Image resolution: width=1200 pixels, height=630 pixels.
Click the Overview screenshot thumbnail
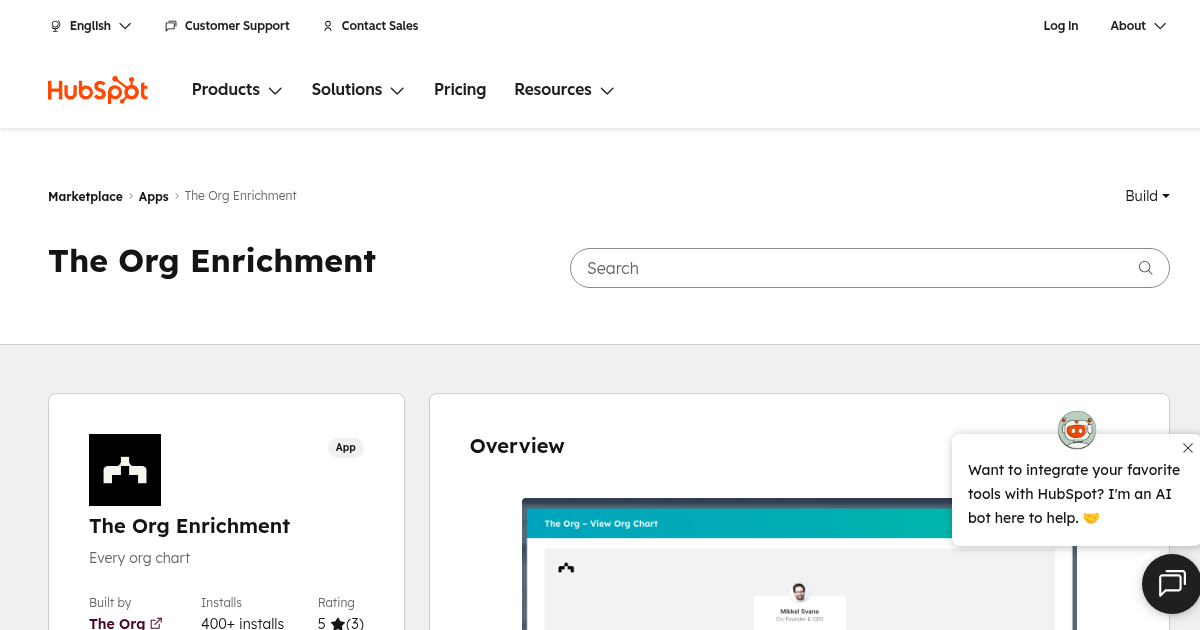coord(799,564)
